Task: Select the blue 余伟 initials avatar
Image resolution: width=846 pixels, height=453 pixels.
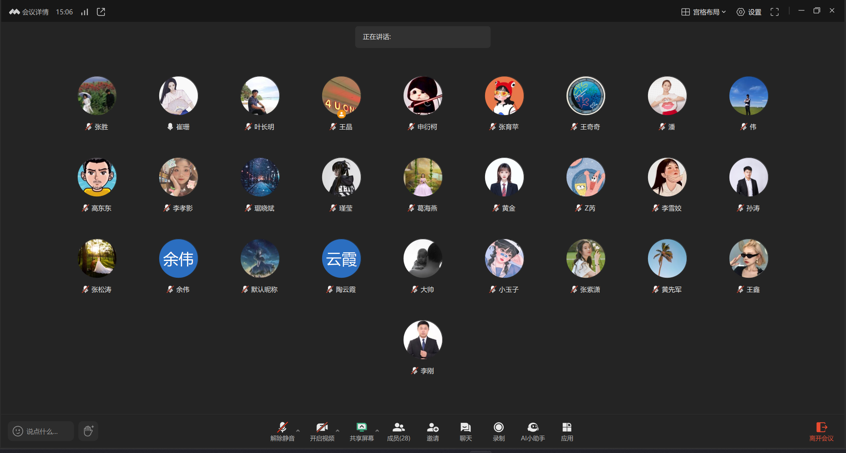Action: [x=179, y=258]
